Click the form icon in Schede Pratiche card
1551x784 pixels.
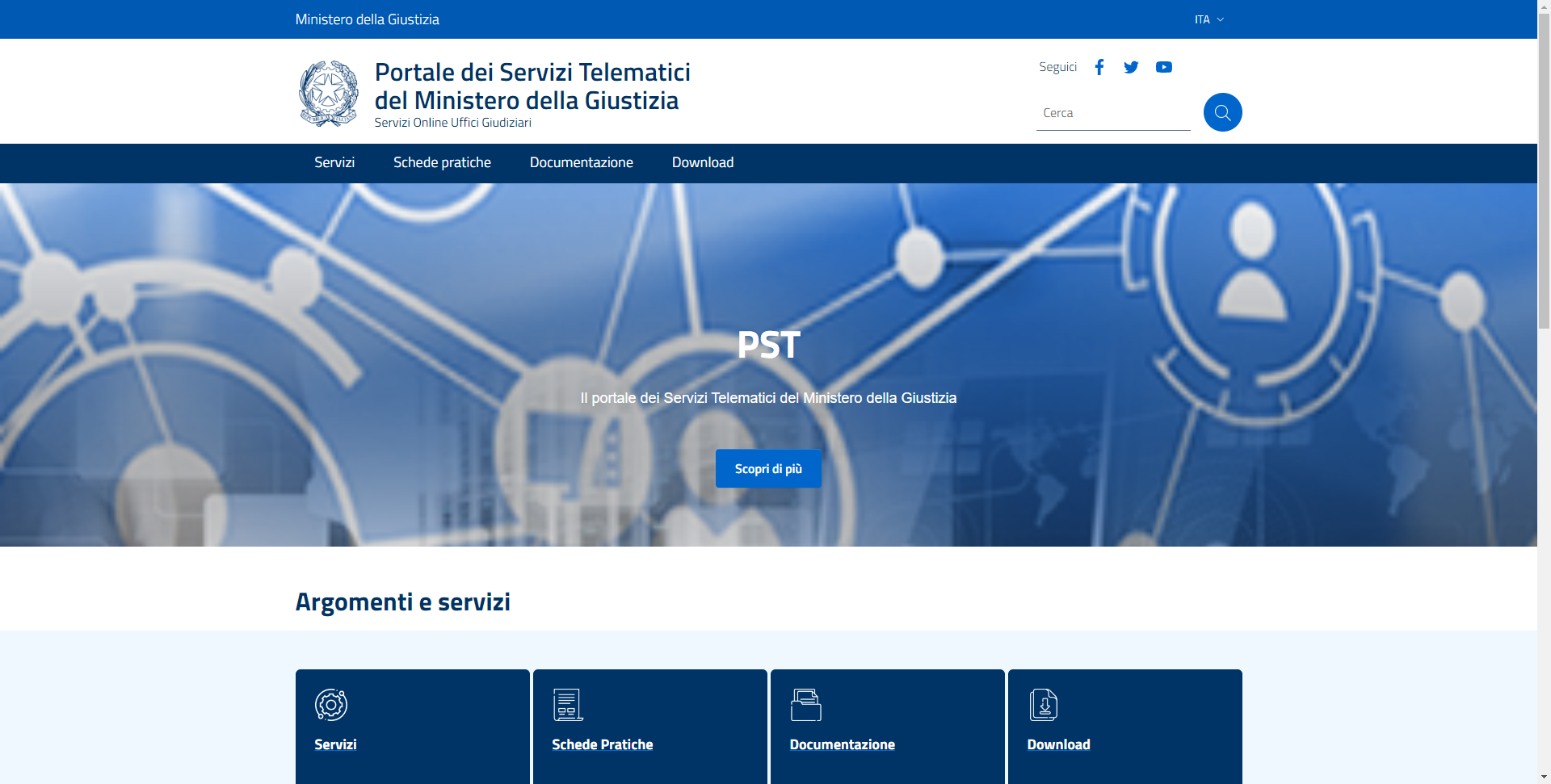(x=568, y=705)
